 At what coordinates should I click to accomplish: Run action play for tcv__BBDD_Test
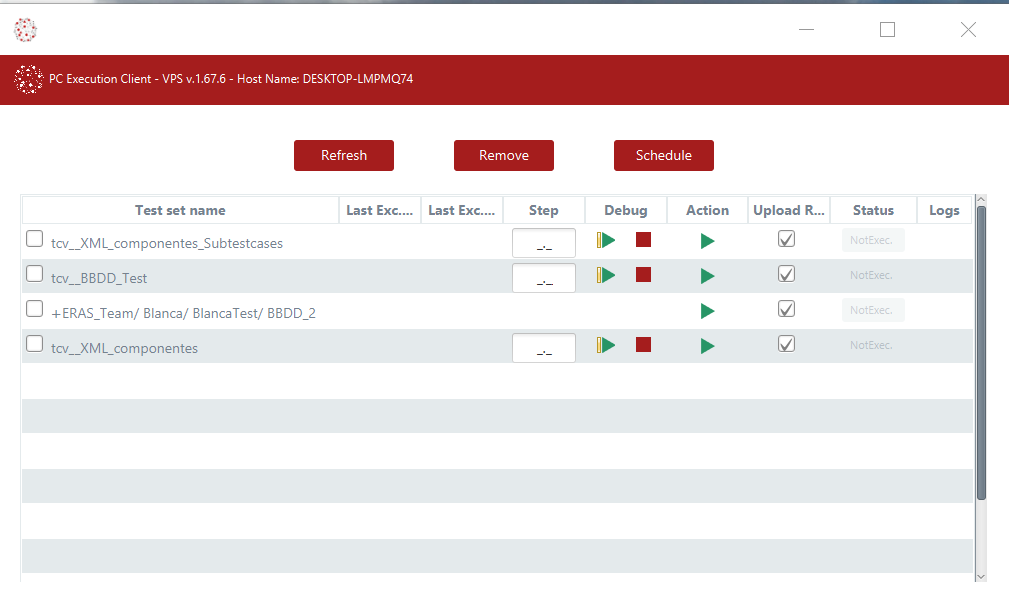(708, 276)
